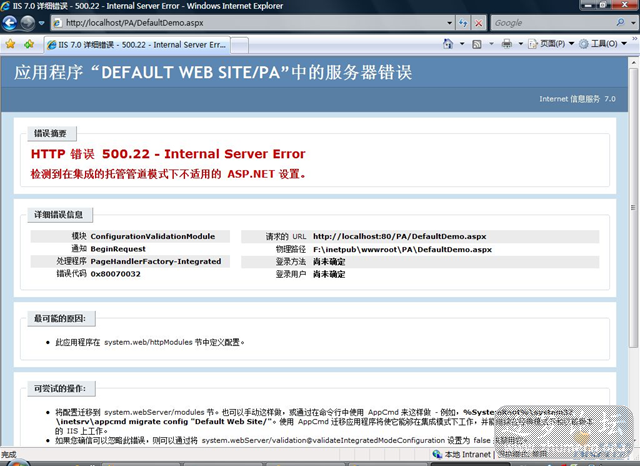640x466 pixels.
Task: Go to Home page with the house icon
Action: click(448, 44)
